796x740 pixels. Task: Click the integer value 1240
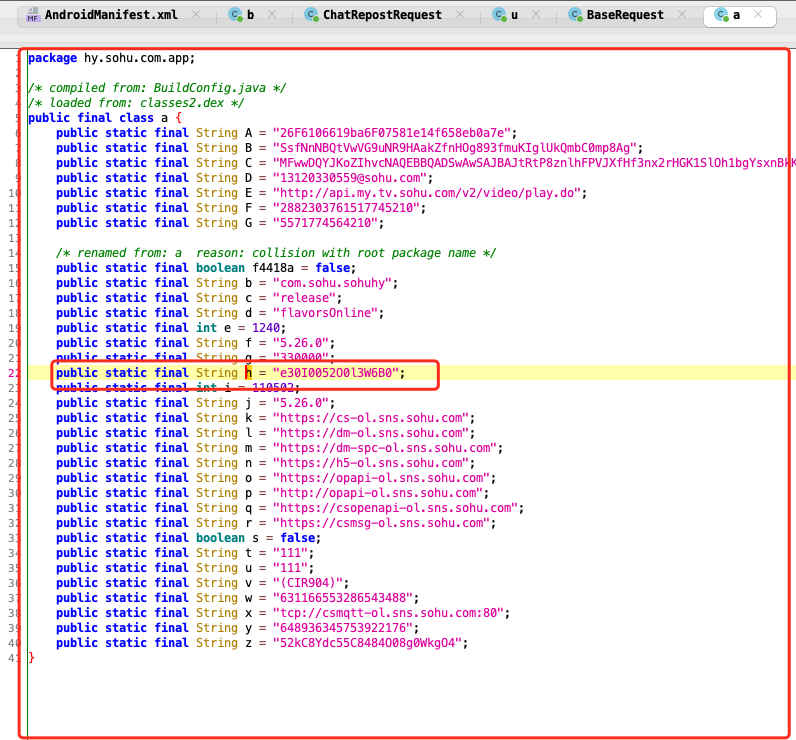266,328
